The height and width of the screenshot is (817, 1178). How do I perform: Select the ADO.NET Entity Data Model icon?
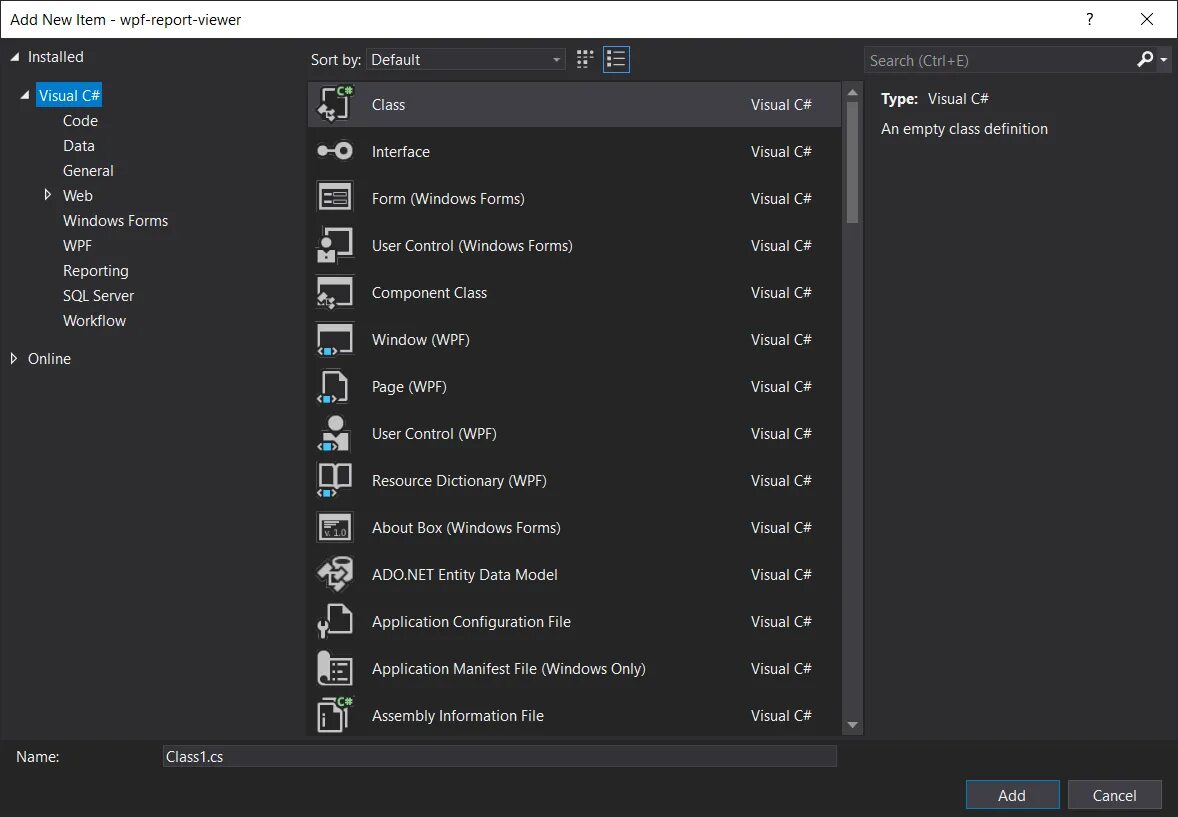(x=335, y=574)
